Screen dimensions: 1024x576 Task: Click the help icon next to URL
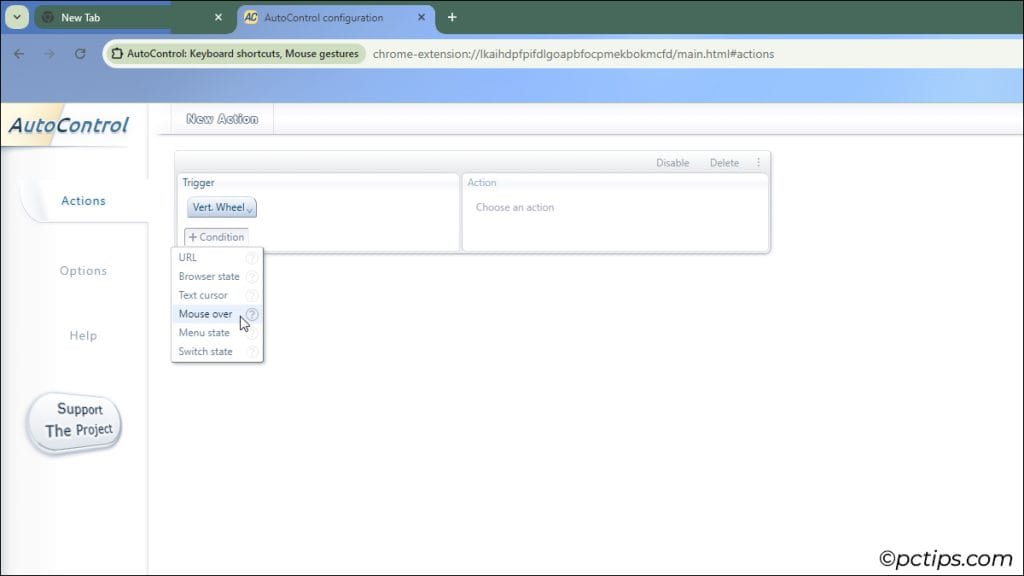click(x=252, y=258)
